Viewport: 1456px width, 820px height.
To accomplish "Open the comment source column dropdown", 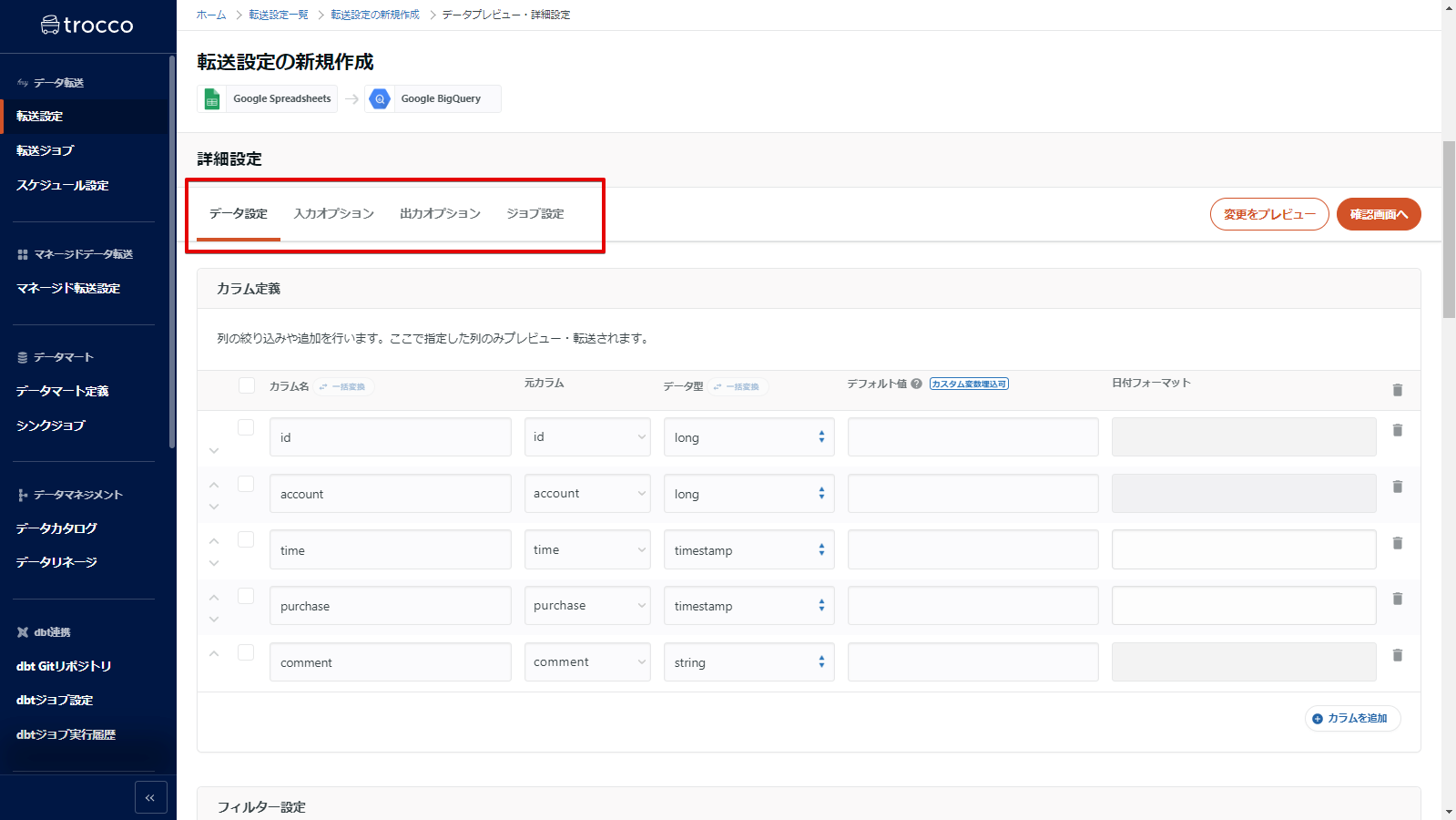I will tap(587, 662).
